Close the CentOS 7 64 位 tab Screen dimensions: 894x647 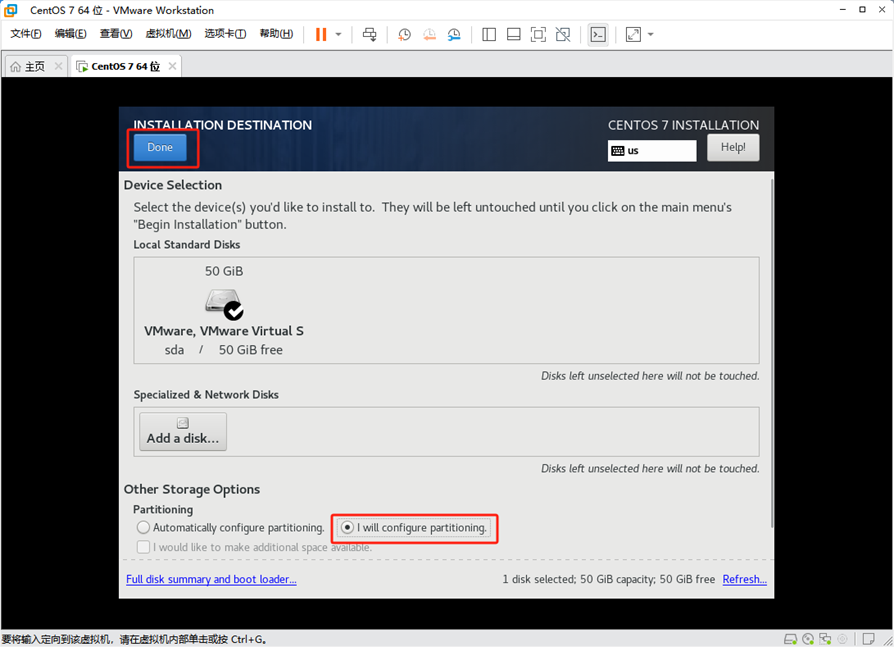tap(172, 66)
